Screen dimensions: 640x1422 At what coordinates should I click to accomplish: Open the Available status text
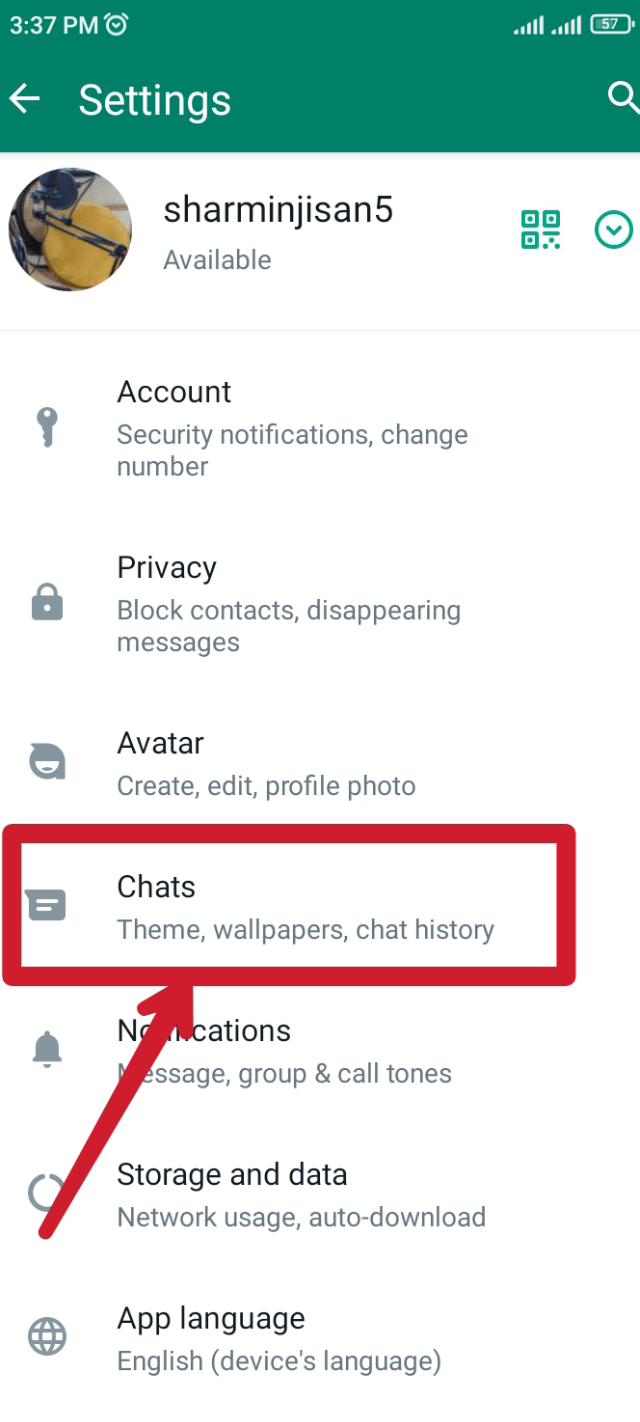217,260
